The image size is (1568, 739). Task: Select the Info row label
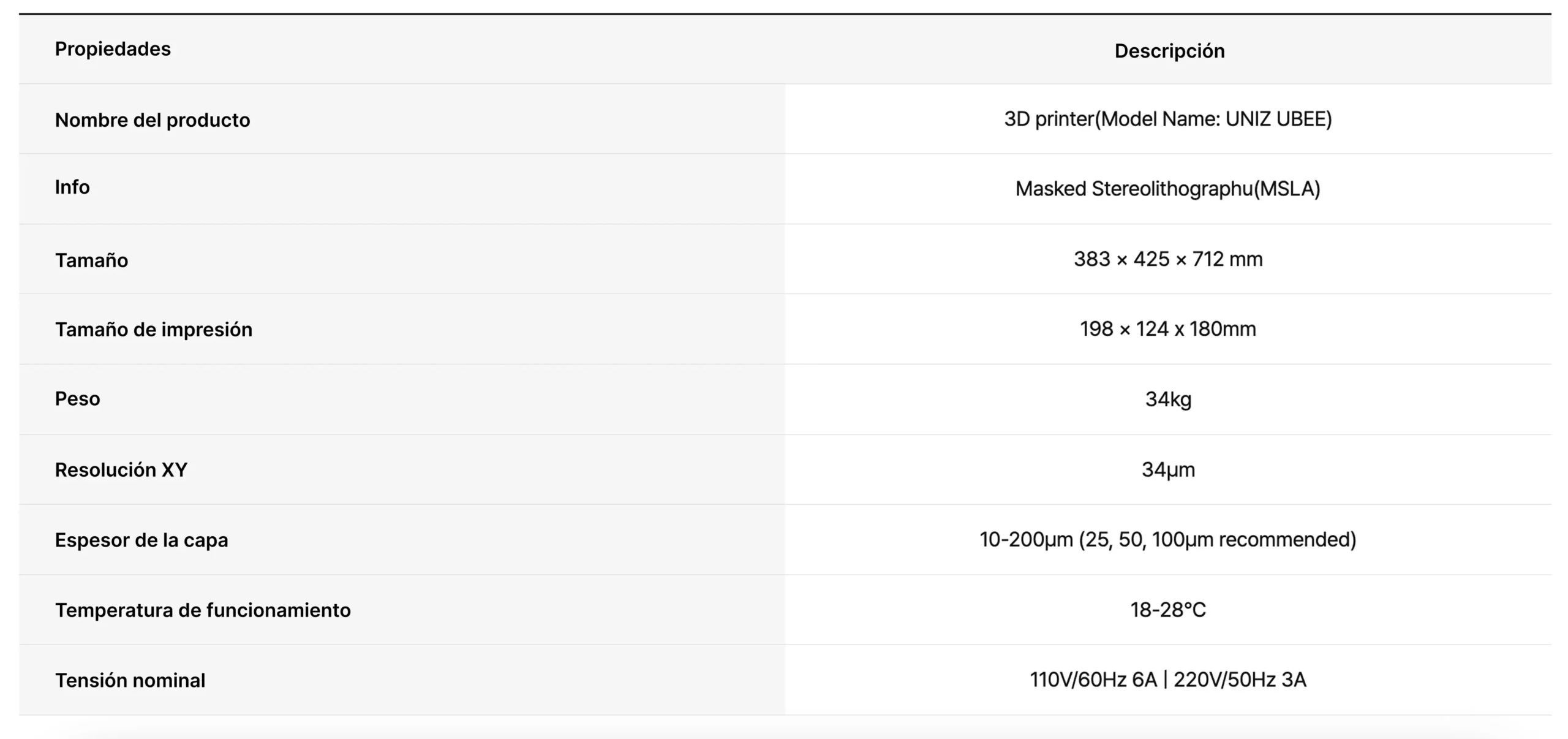[72, 188]
